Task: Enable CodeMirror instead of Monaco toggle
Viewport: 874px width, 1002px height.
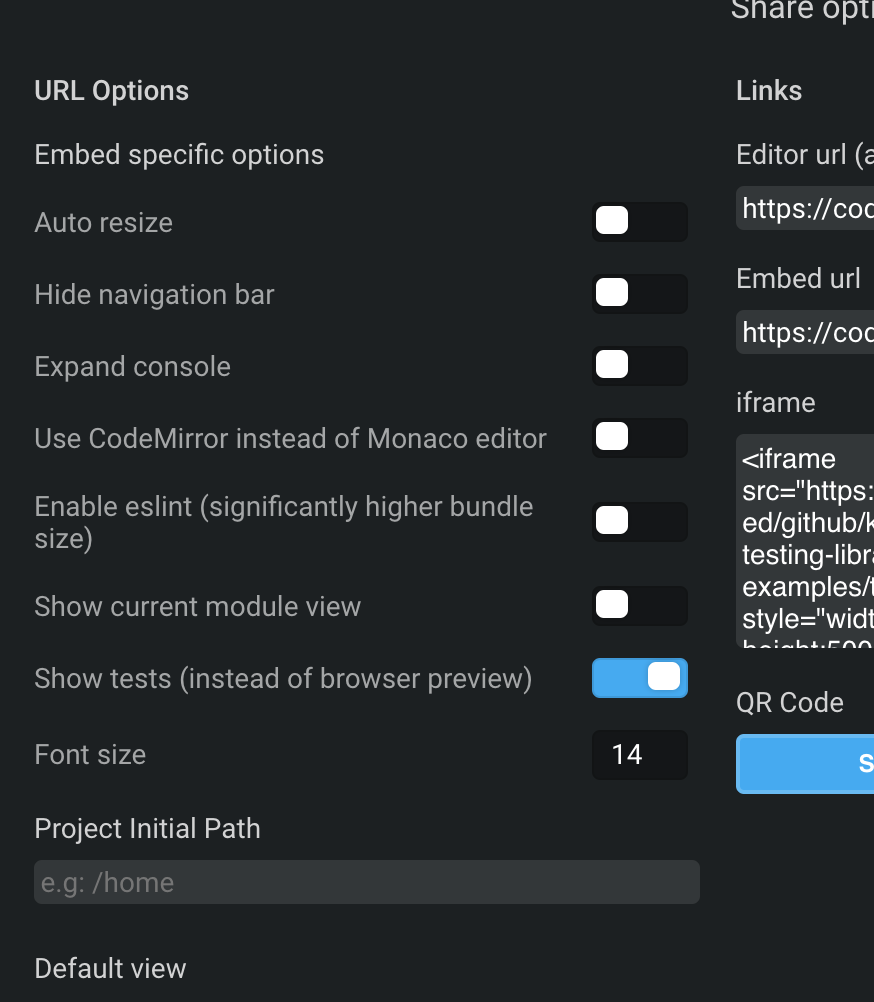Action: point(639,438)
